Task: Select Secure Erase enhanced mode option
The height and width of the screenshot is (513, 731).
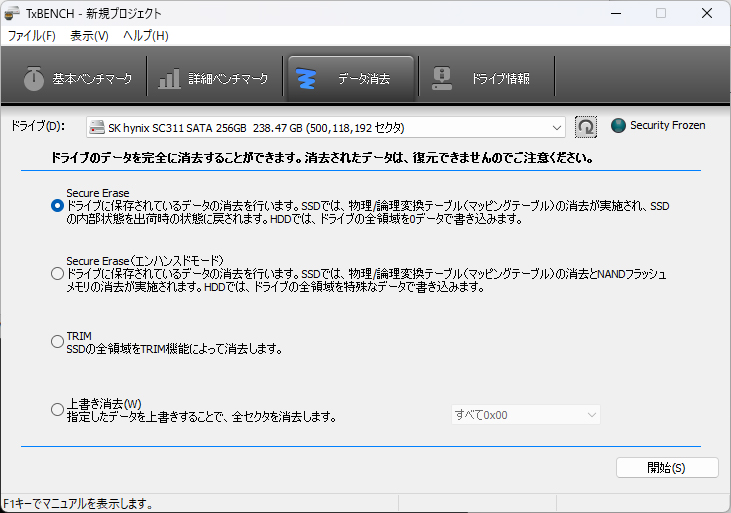Action: click(x=57, y=273)
